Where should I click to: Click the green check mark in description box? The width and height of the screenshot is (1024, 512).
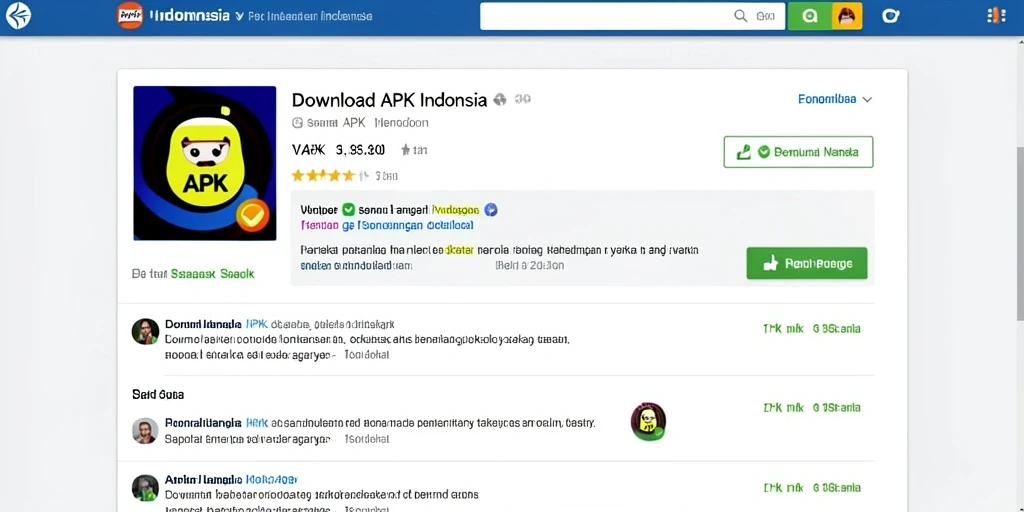(x=348, y=210)
